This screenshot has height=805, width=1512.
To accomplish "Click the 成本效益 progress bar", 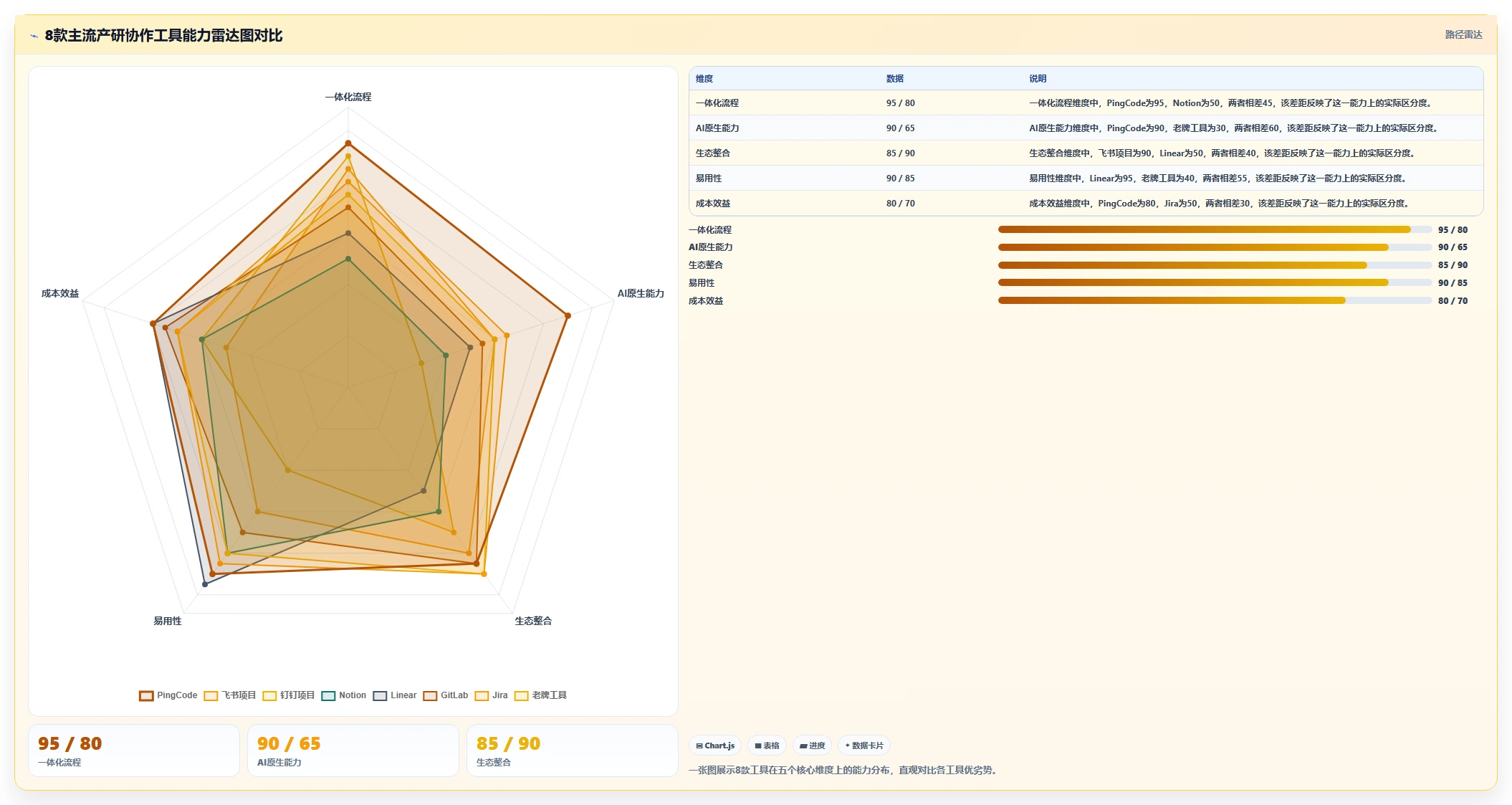I will click(x=1215, y=300).
